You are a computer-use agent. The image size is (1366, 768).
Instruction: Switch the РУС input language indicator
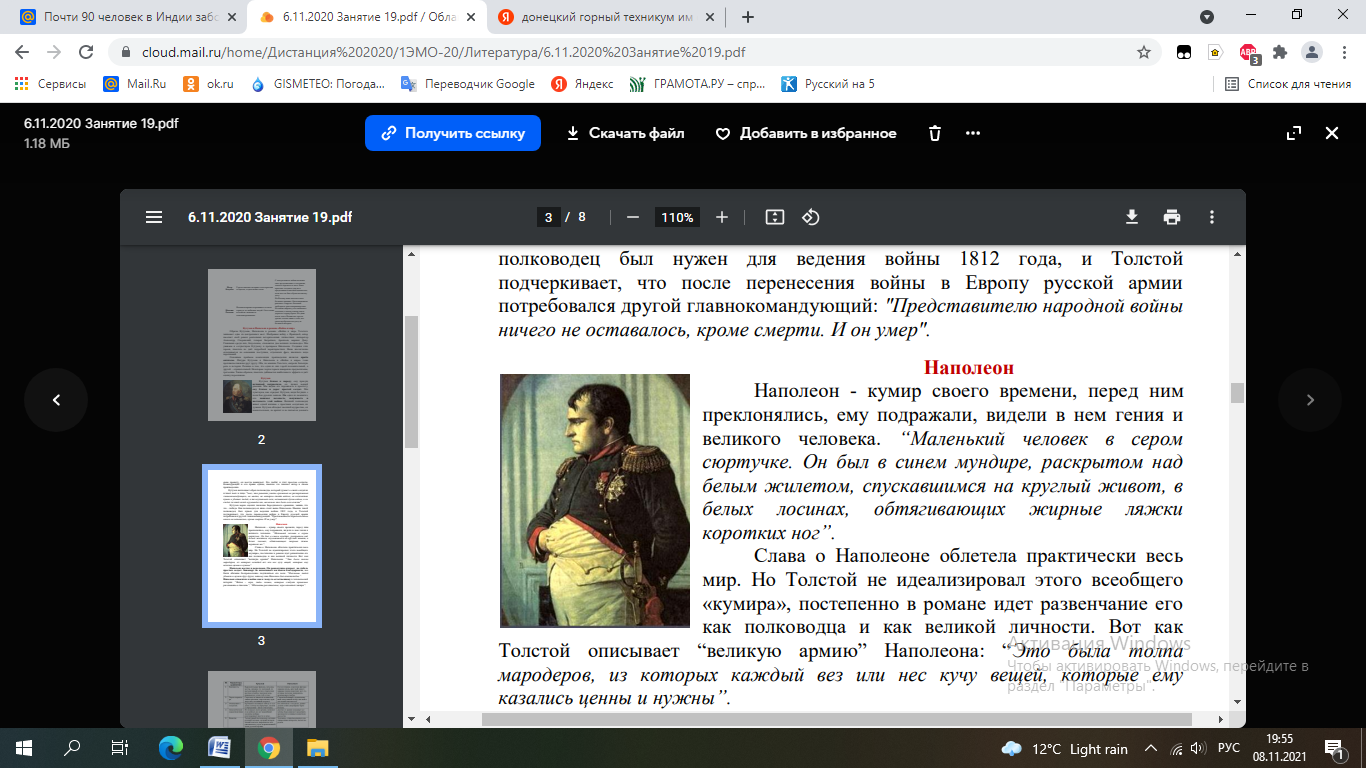1229,749
